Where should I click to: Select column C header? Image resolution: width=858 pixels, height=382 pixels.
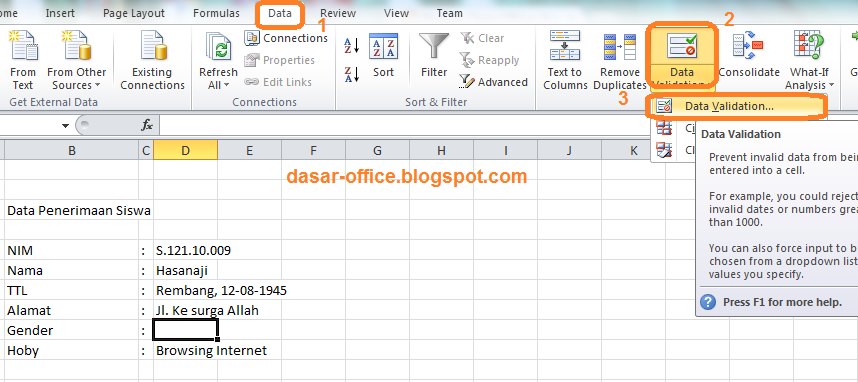[146, 150]
